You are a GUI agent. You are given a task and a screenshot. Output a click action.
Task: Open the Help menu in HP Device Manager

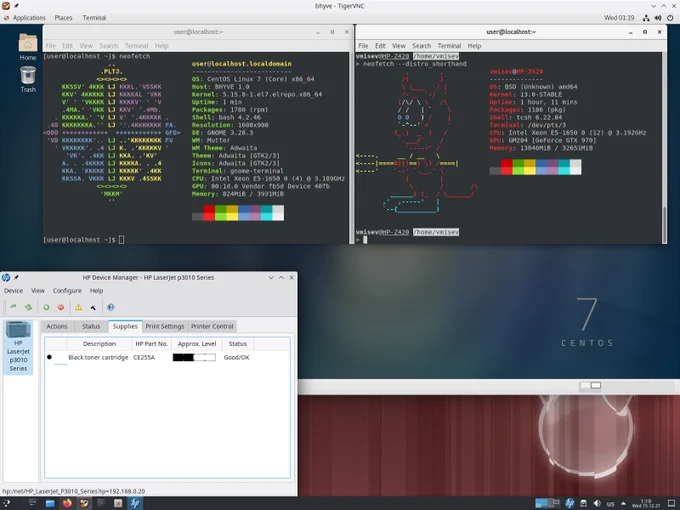coord(96,291)
